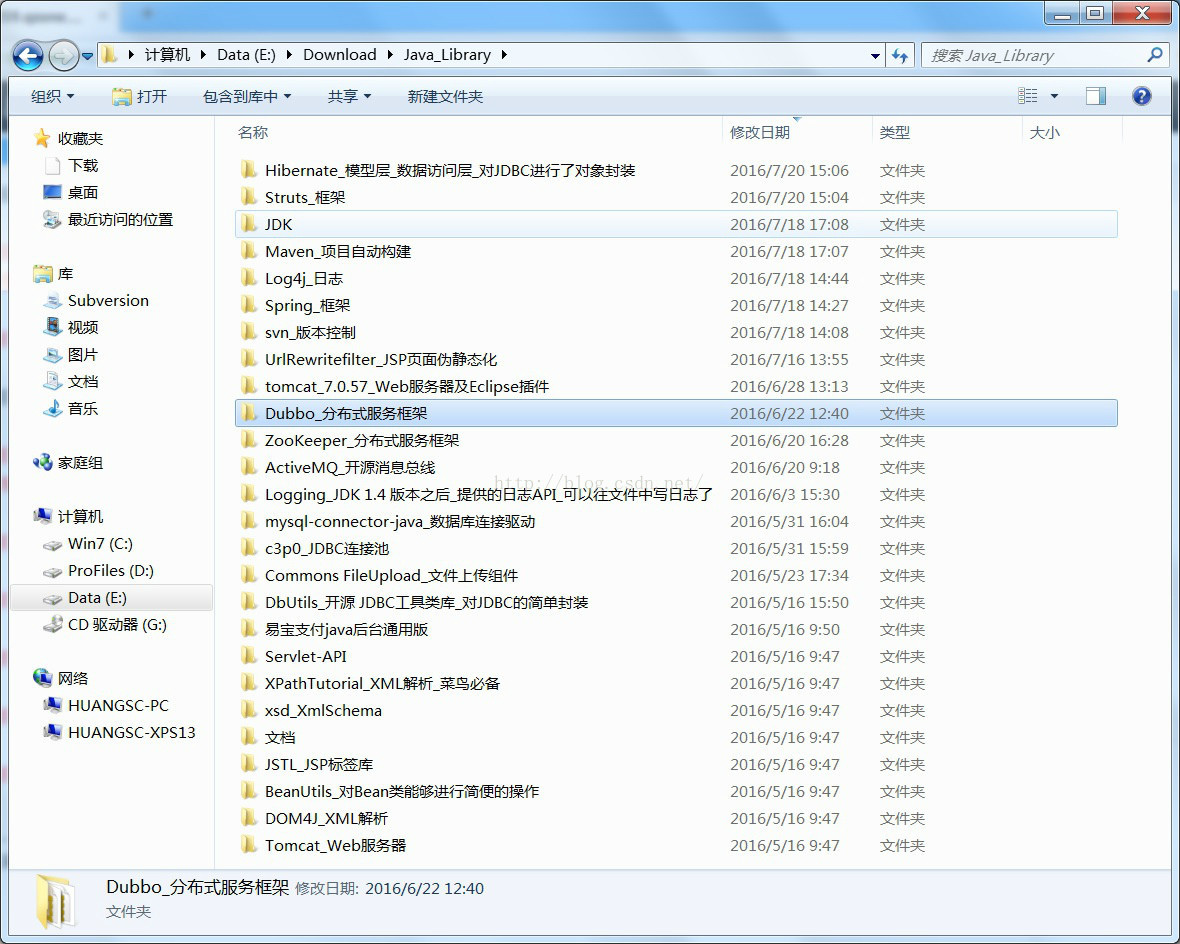Open the view options dropdown arrow
This screenshot has width=1180, height=944.
pyautogui.click(x=1054, y=96)
